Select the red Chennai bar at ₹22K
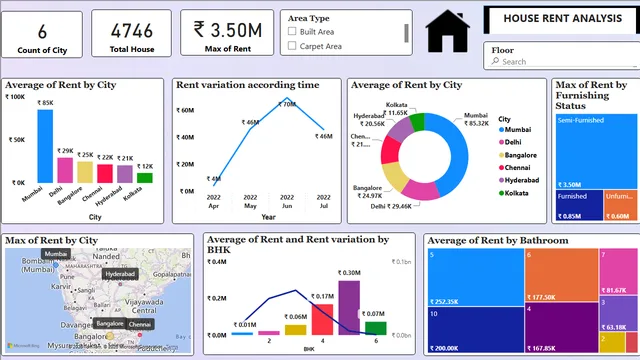The width and height of the screenshot is (640, 360). (x=105, y=173)
